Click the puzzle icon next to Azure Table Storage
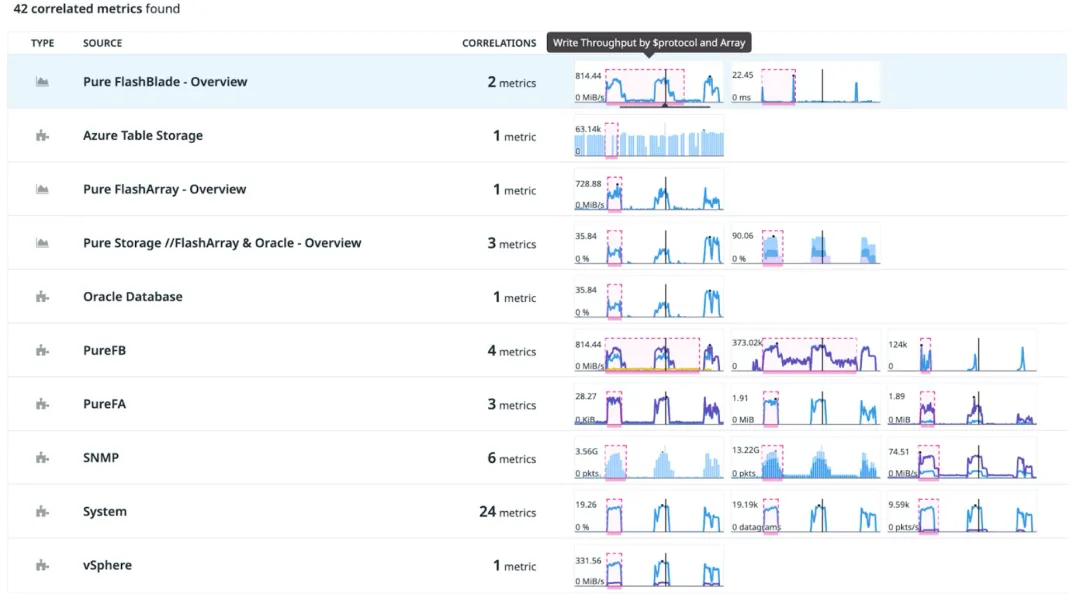Screen dimensions: 1080x605 42,136
